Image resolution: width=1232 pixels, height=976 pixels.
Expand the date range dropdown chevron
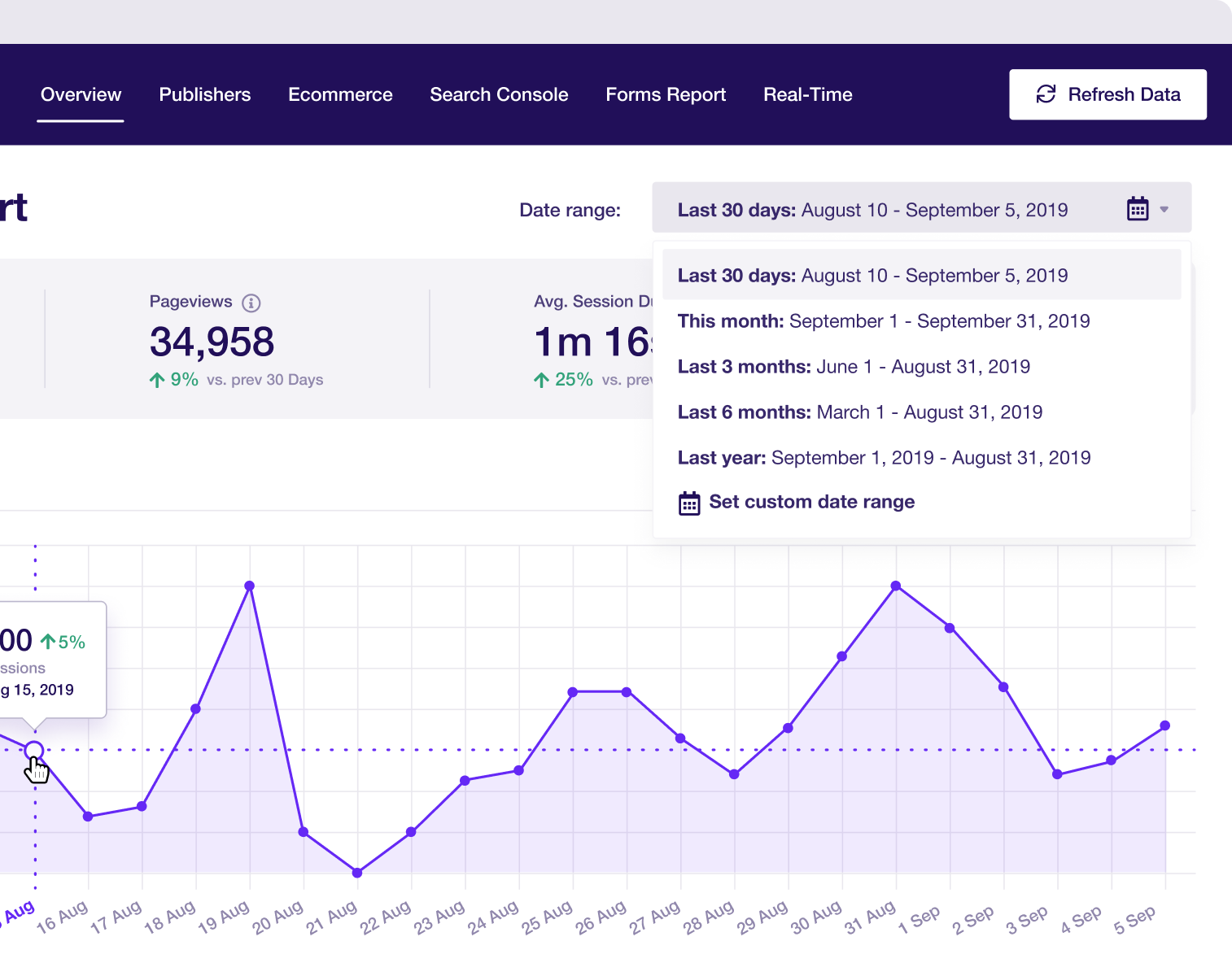1164,210
